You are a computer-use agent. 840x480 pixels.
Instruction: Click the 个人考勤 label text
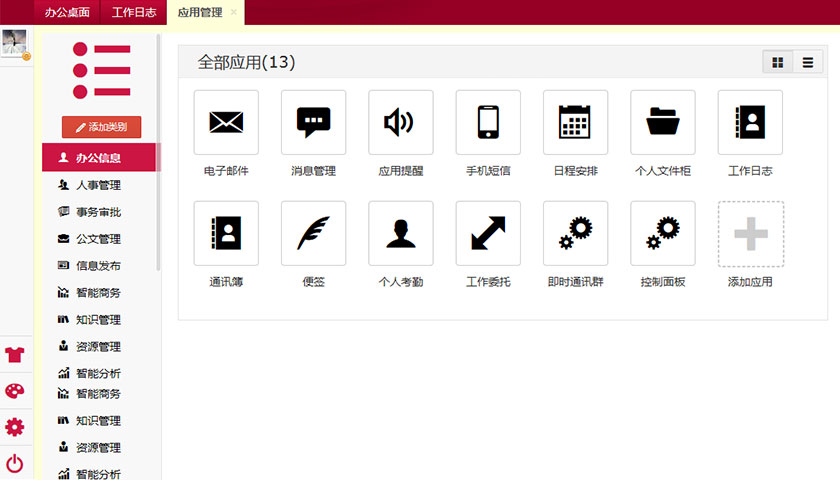coord(401,282)
